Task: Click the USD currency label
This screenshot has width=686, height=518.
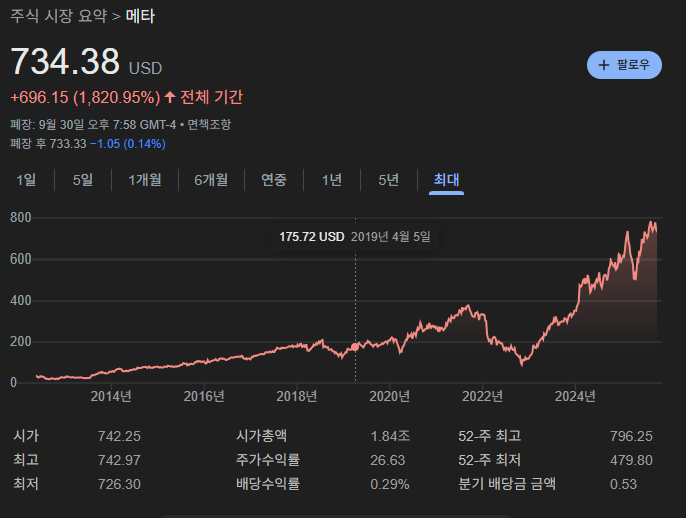Action: click(x=145, y=68)
